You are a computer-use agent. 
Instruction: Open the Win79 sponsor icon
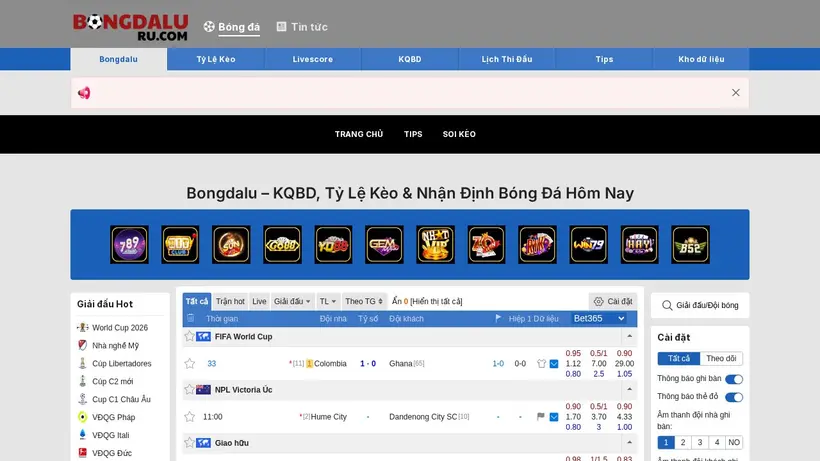[x=588, y=245]
